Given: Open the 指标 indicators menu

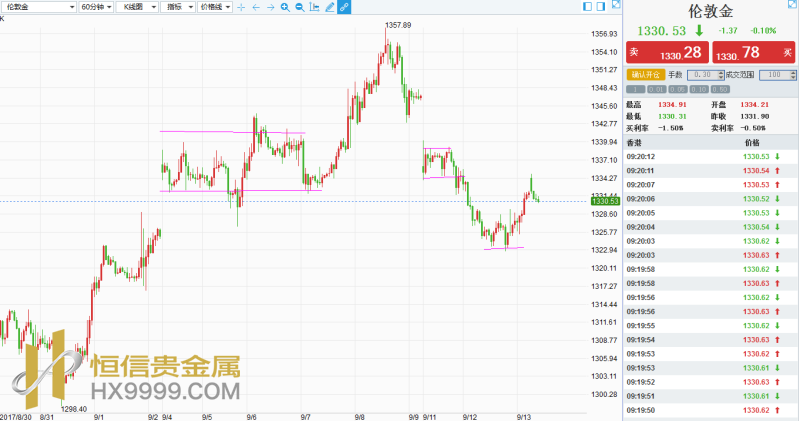Looking at the screenshot, I should (x=177, y=7).
